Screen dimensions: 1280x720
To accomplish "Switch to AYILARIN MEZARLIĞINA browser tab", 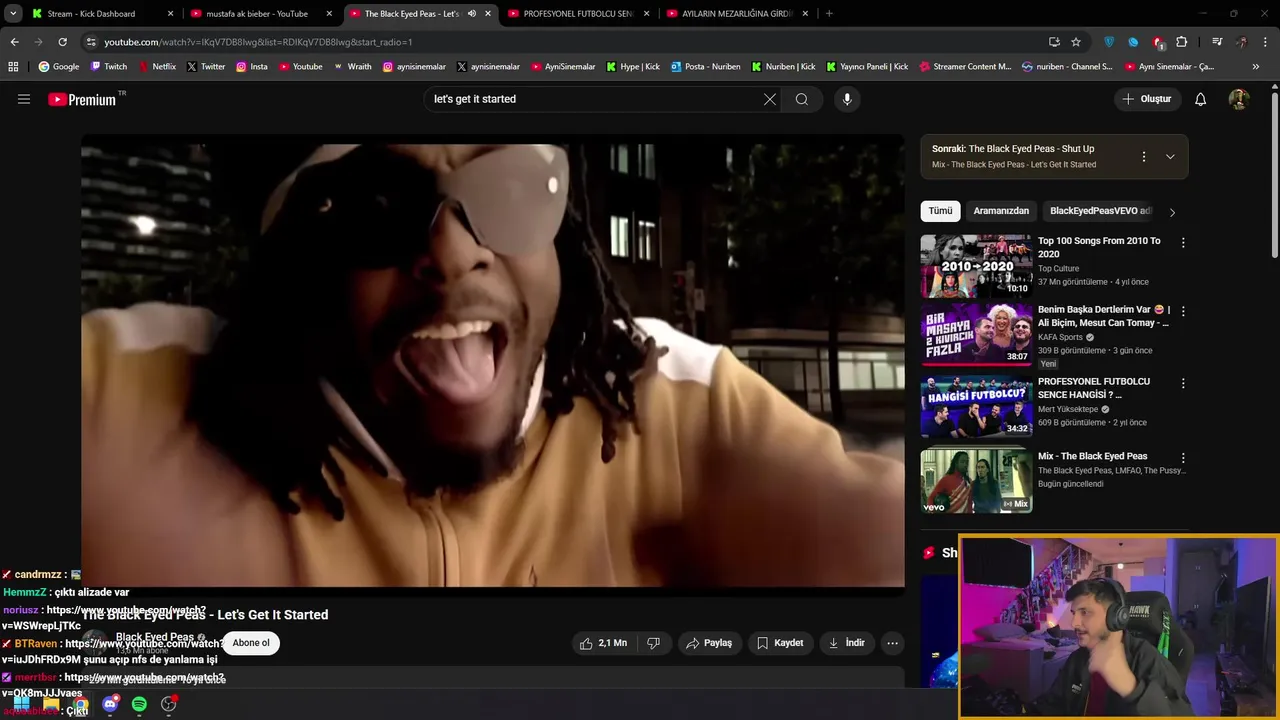I will (x=737, y=14).
